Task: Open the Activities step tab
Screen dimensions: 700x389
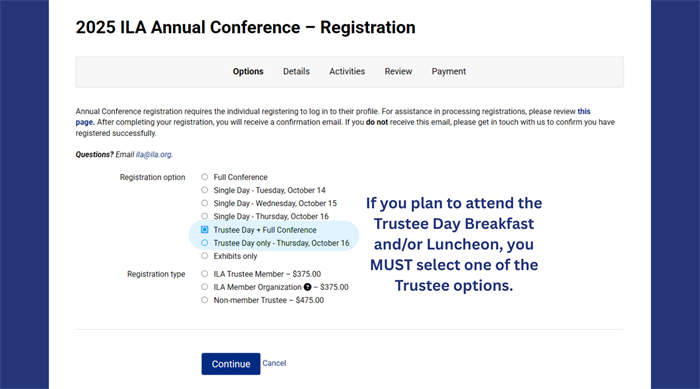Action: point(347,71)
